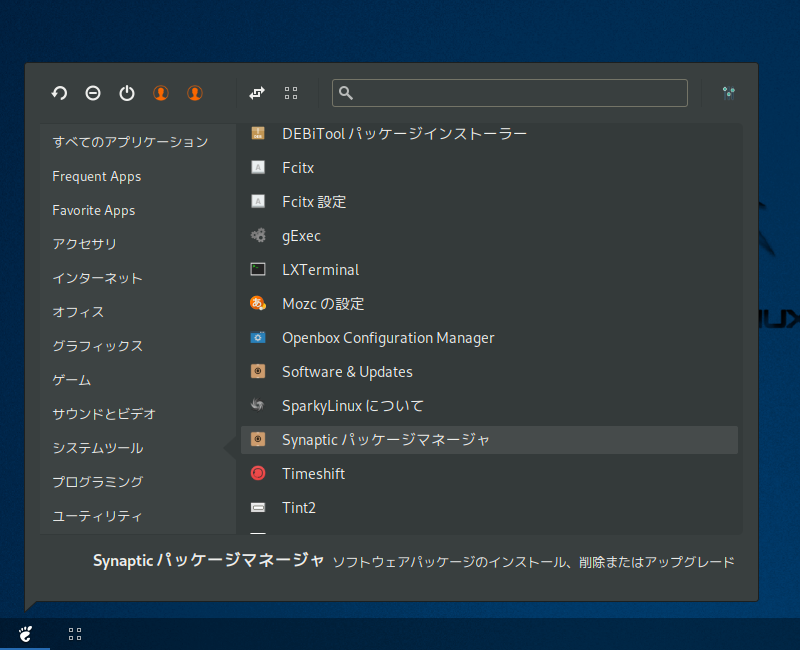Click the gExec gears icon

click(x=258, y=236)
